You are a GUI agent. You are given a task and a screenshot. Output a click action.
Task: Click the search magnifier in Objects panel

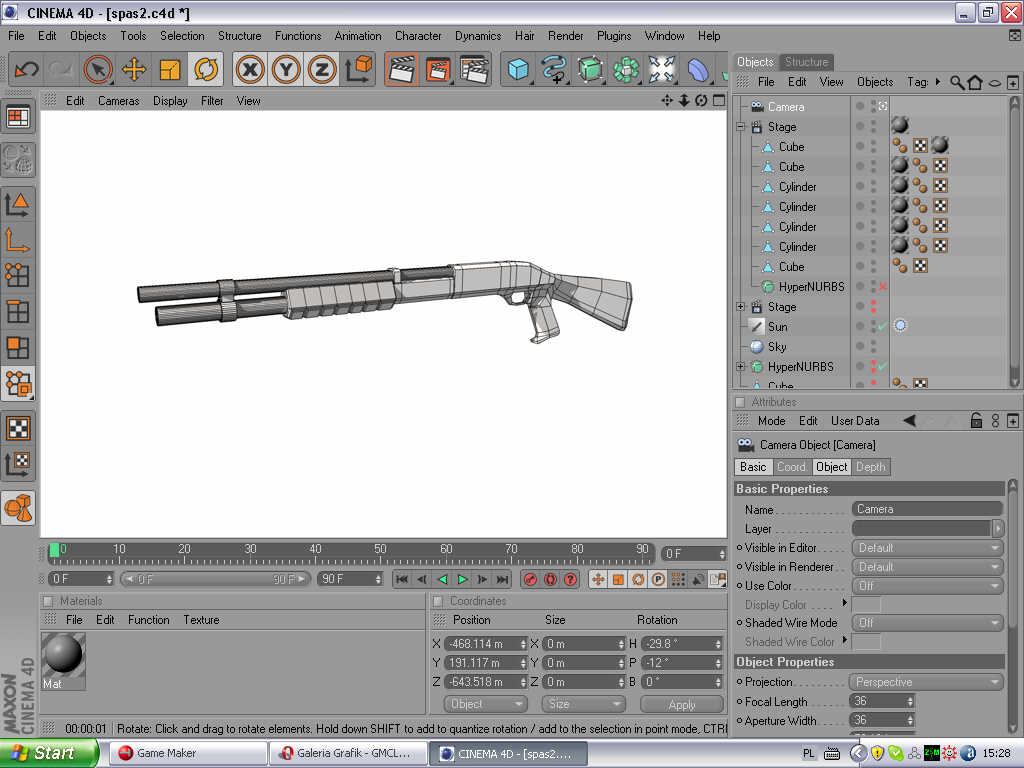pyautogui.click(x=957, y=82)
